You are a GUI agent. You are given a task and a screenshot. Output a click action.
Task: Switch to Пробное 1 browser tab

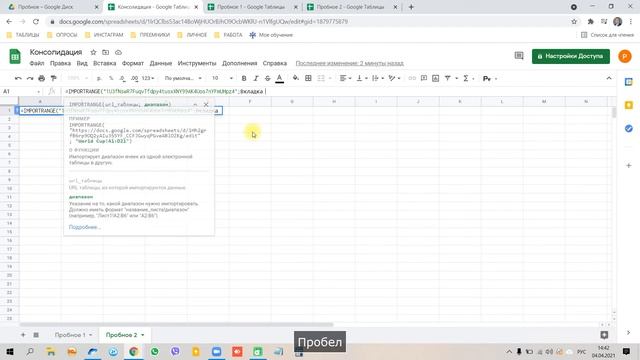tap(251, 7)
